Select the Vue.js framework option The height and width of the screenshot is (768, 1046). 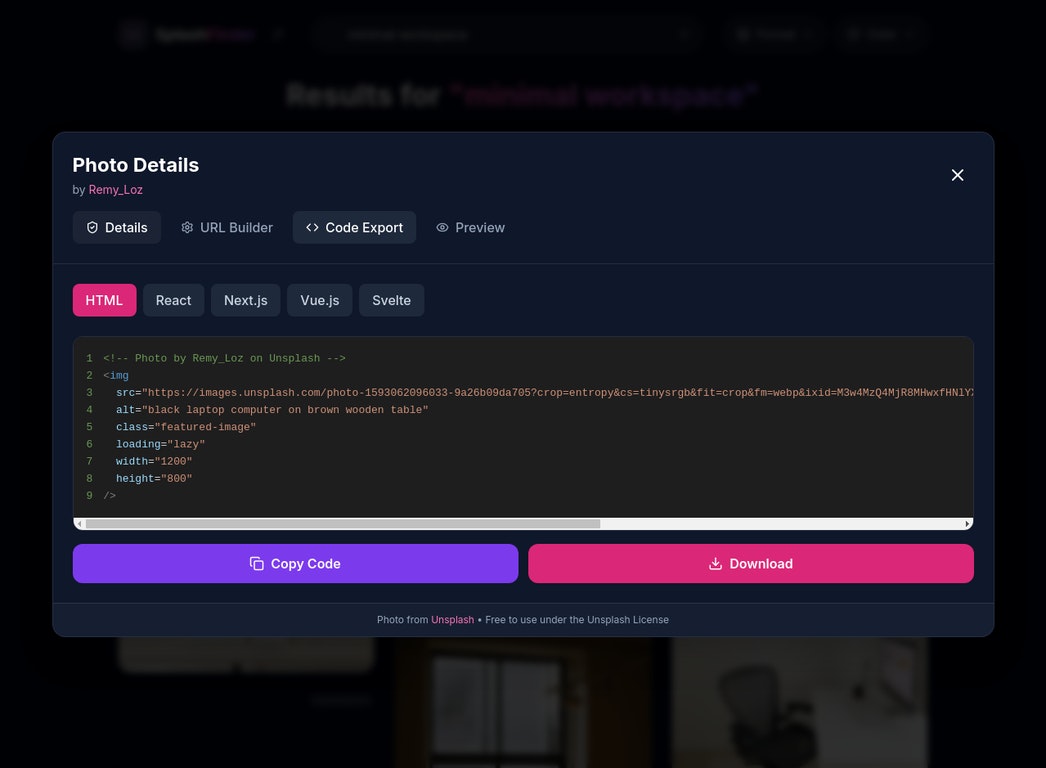tap(319, 300)
